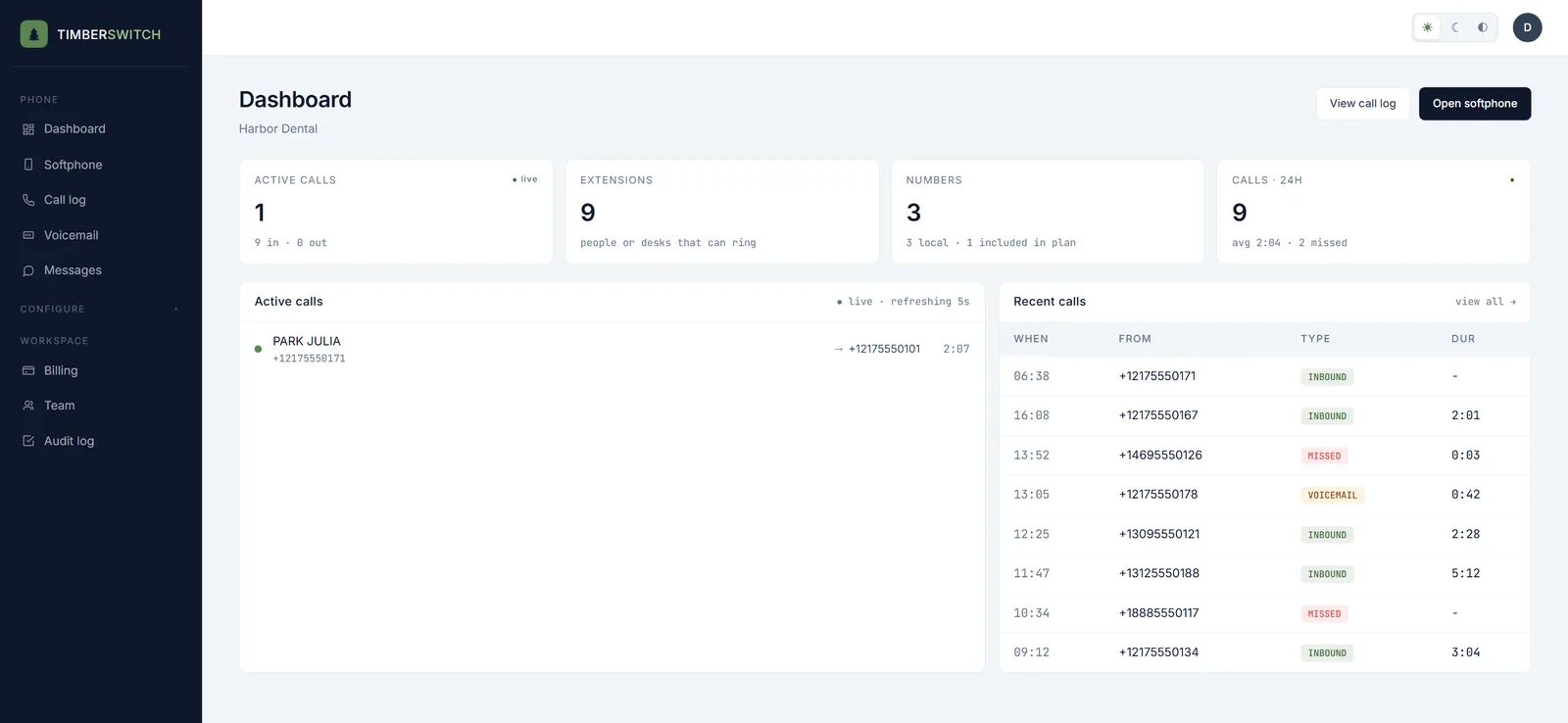Viewport: 1568px width, 723px height.
Task: Select the PARK JULIA active call
Action: 612,349
